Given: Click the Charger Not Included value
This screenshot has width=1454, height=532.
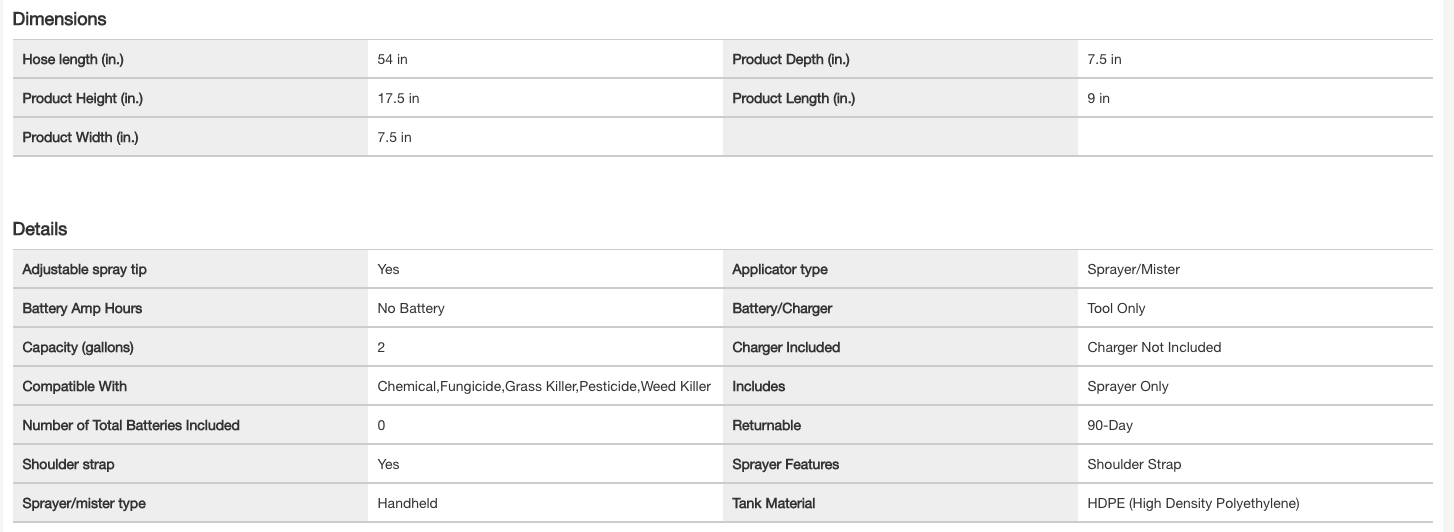Looking at the screenshot, I should [x=1154, y=347].
